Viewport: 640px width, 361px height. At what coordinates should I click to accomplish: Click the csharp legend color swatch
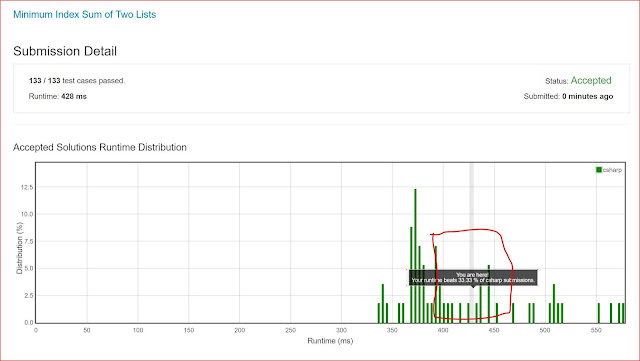(599, 170)
